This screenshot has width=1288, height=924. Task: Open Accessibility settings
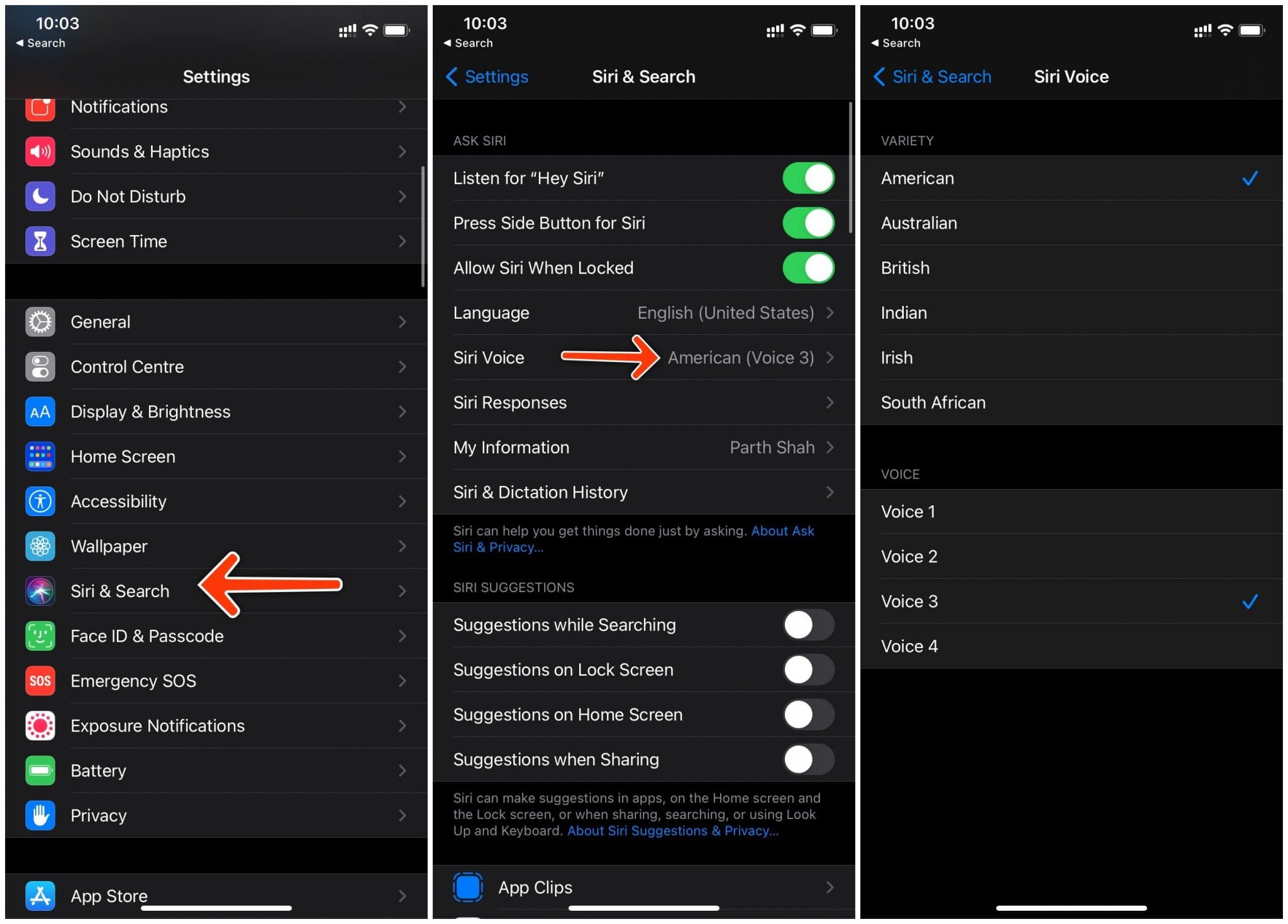pos(214,500)
